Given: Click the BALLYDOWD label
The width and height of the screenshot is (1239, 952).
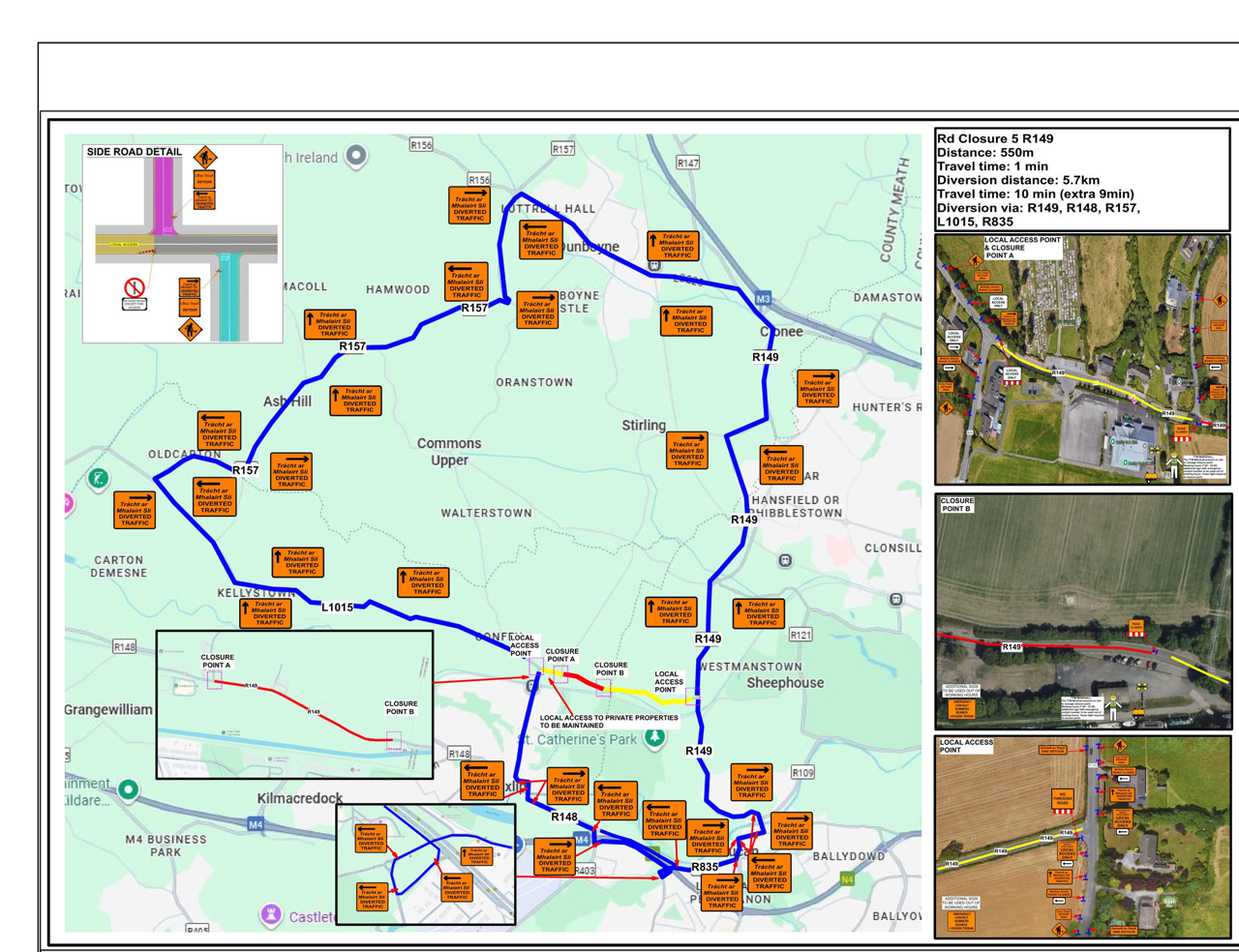Looking at the screenshot, I should tap(849, 856).
